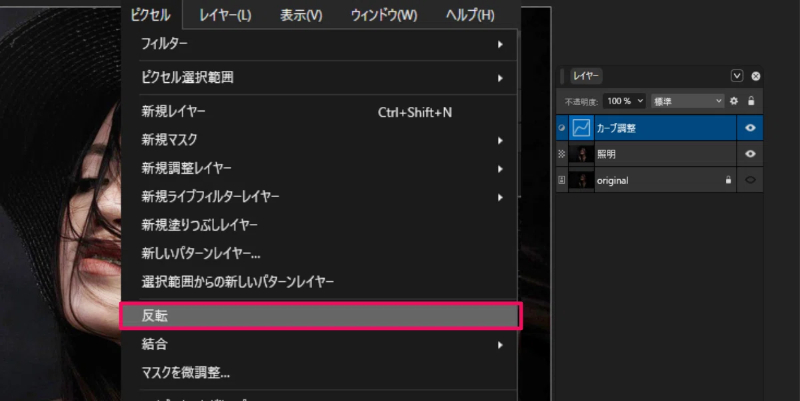Open the レイヤー(L) menu
The height and width of the screenshot is (401, 800).
click(x=225, y=15)
